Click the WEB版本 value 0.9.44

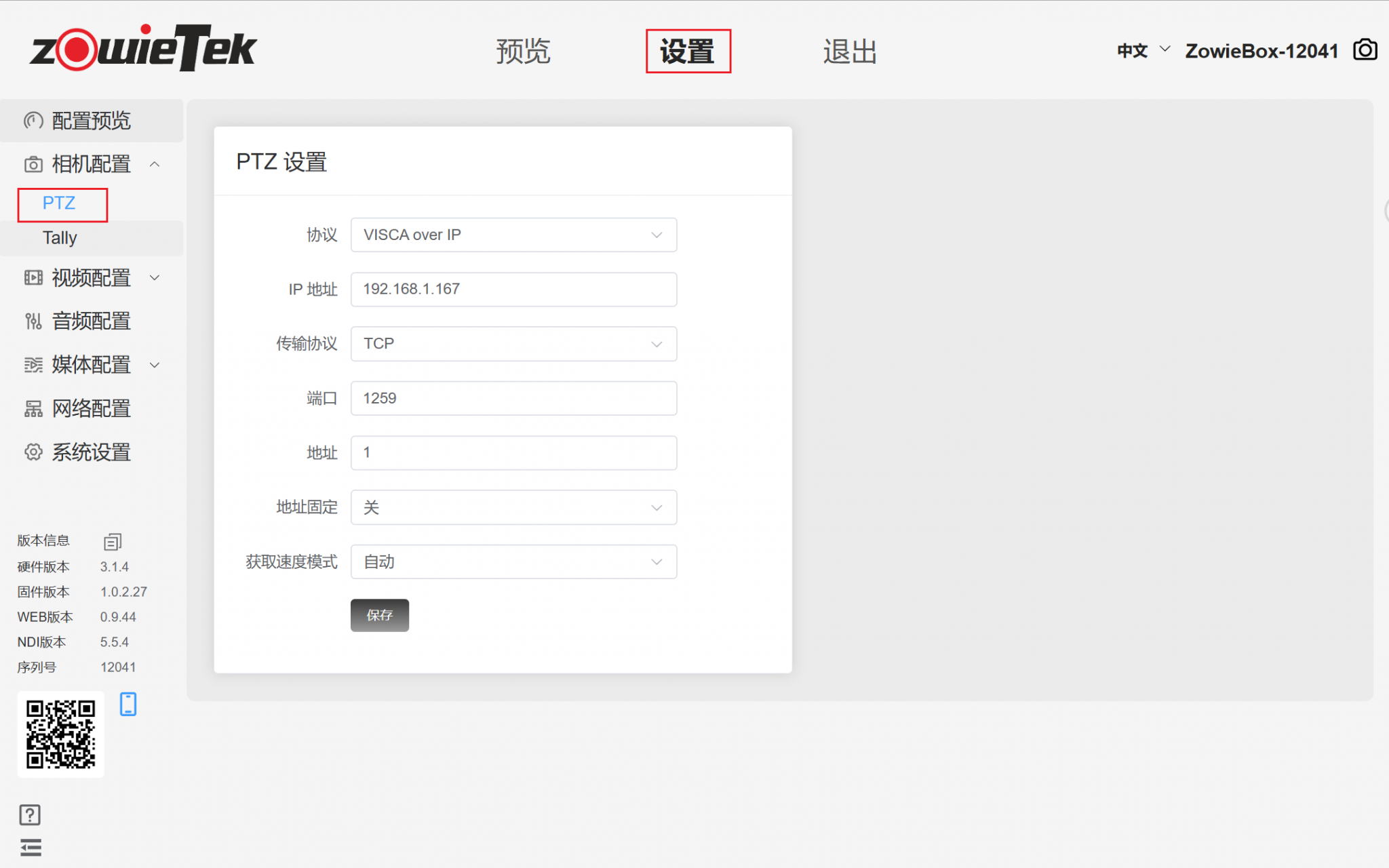point(118,617)
